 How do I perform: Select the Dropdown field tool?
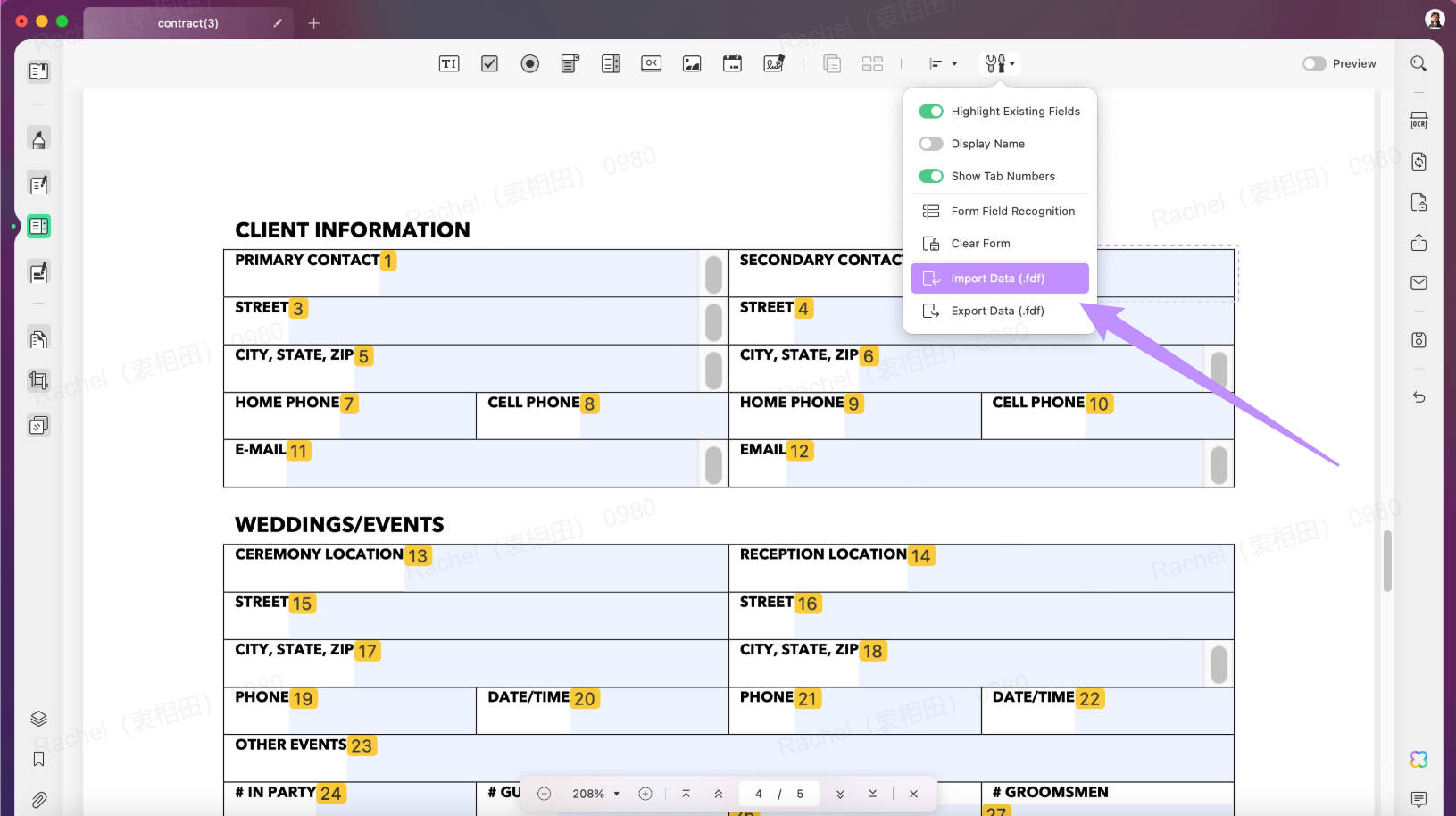[570, 63]
